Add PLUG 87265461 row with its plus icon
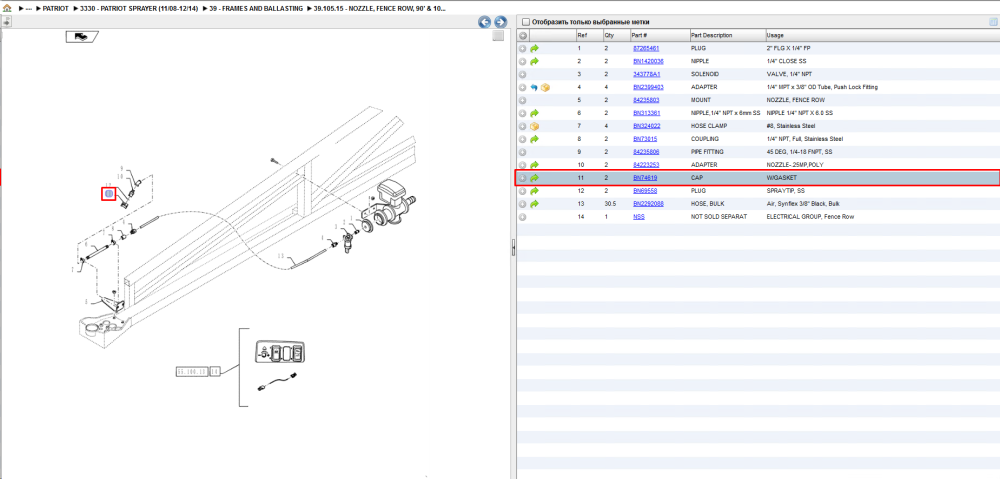This screenshot has height=479, width=1000. point(522,48)
